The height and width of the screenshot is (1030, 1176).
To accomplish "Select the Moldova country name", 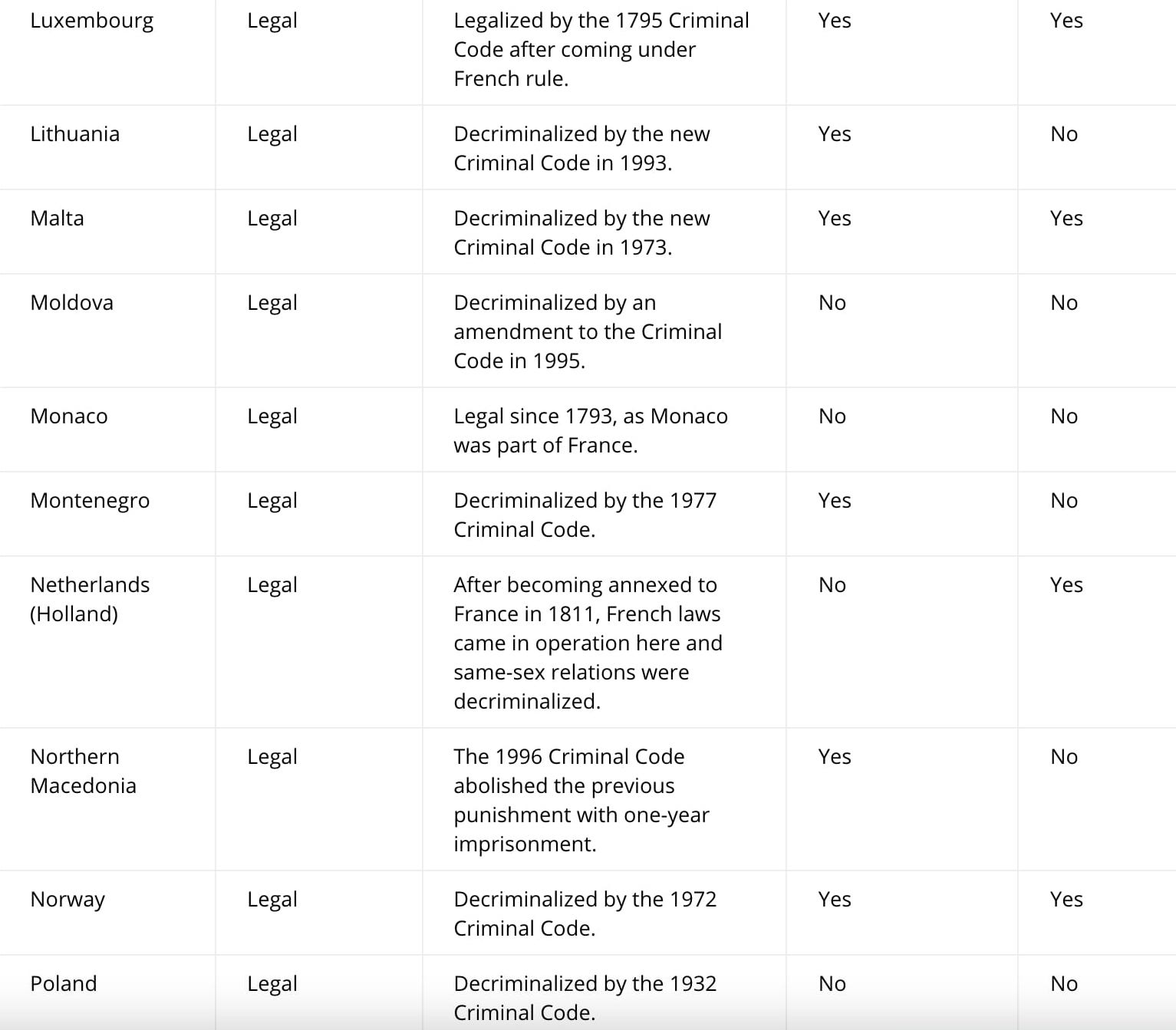I will 71,303.
